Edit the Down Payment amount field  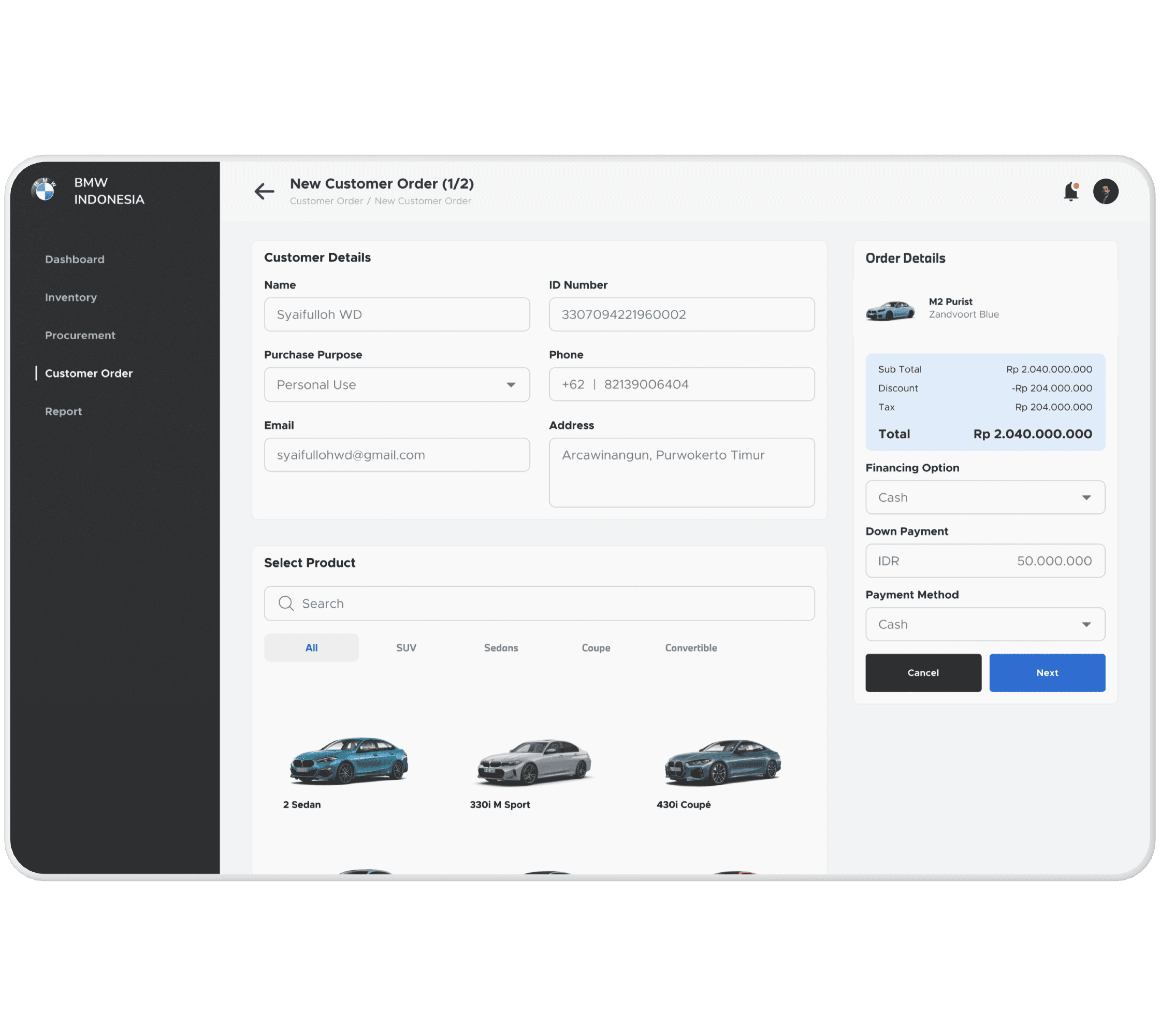point(985,561)
